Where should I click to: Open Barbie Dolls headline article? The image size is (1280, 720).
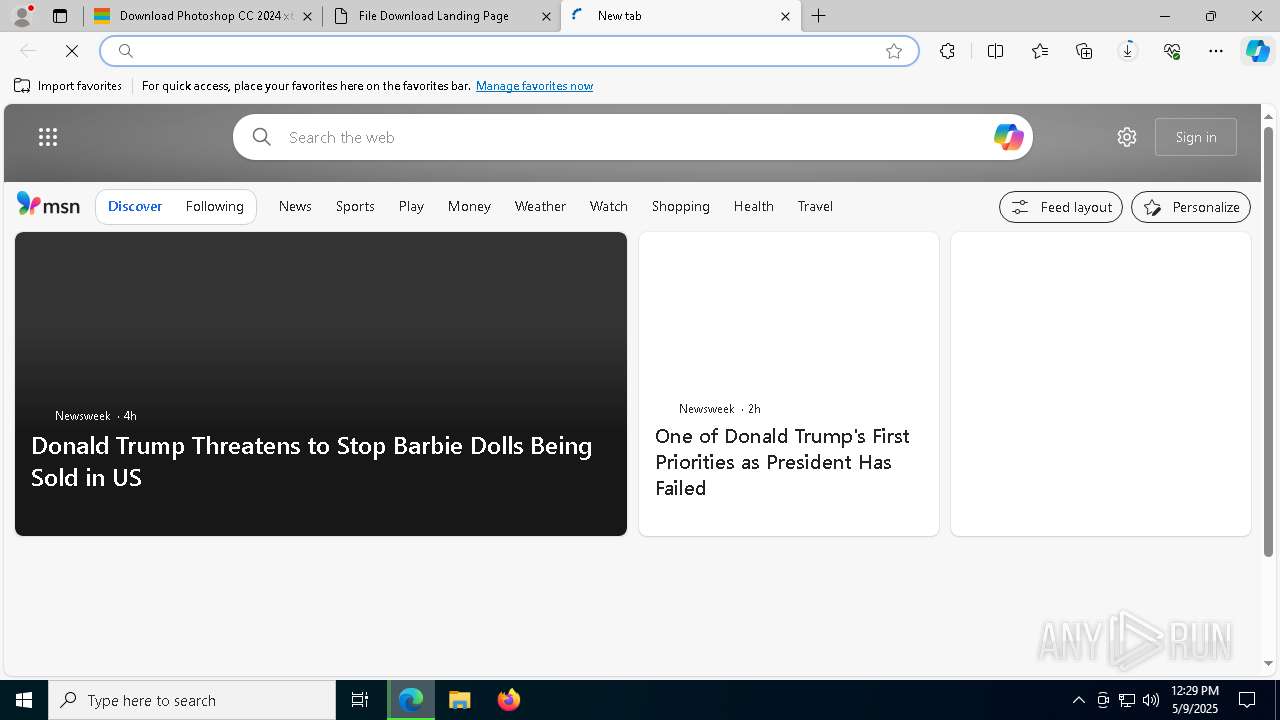pyautogui.click(x=312, y=461)
